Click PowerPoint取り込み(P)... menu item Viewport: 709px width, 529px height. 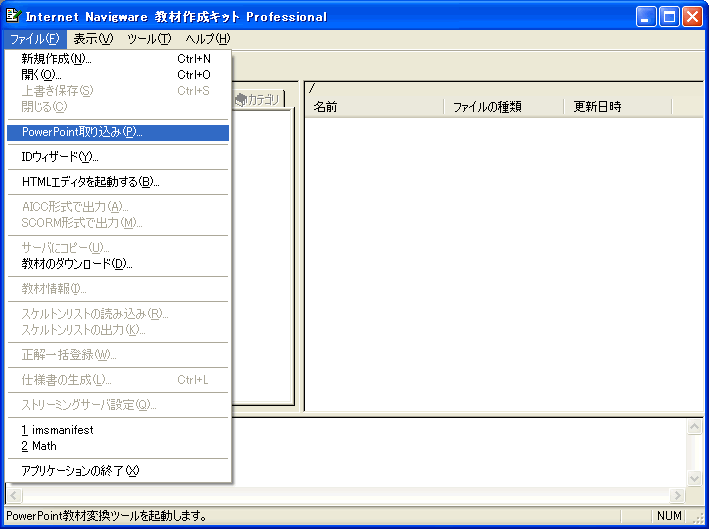118,132
